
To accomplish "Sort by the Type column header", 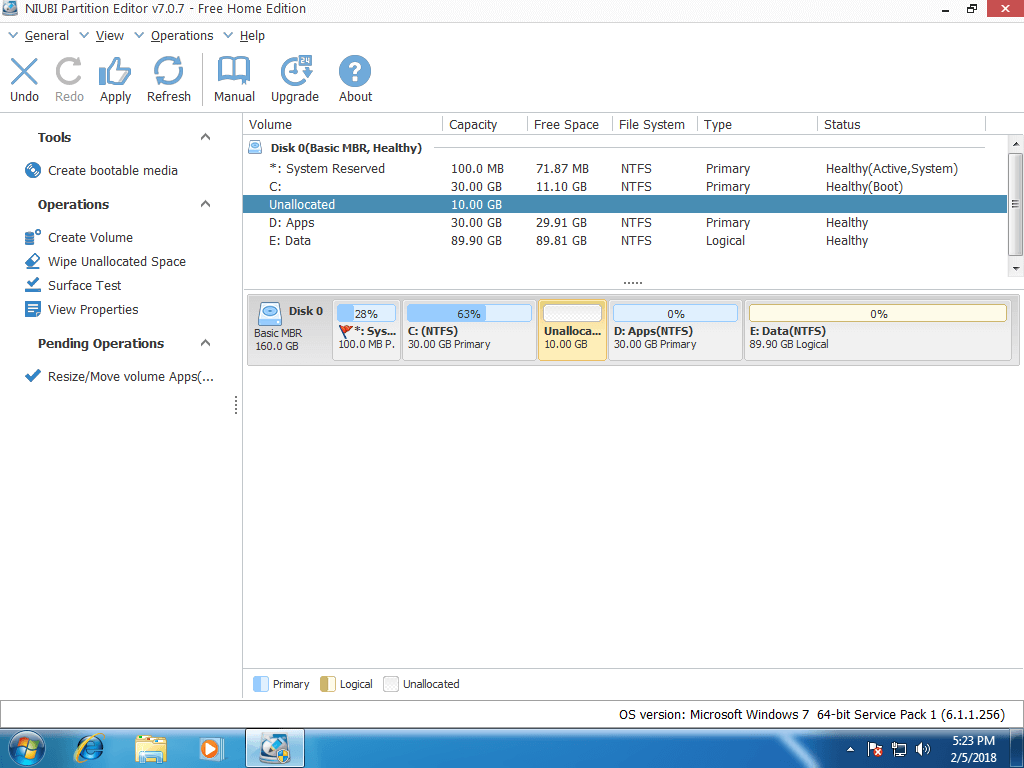I will pyautogui.click(x=758, y=125).
